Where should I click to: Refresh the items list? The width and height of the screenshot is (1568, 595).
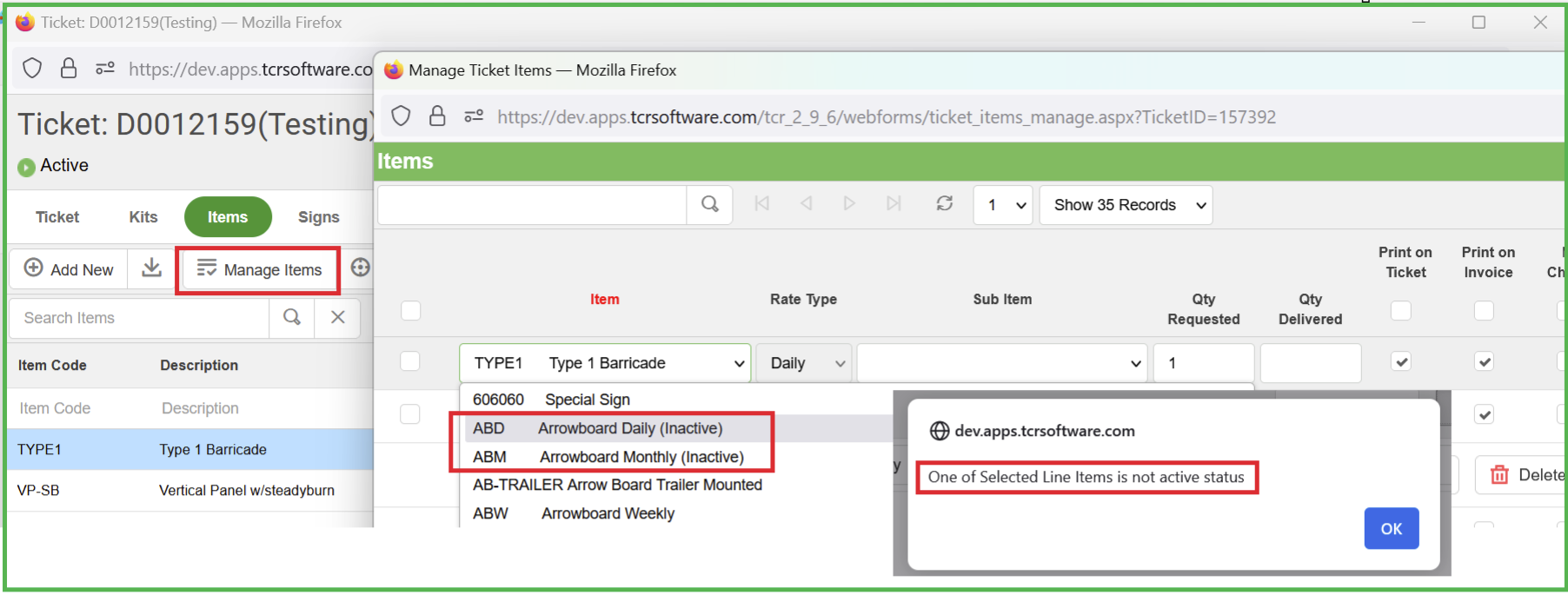945,204
